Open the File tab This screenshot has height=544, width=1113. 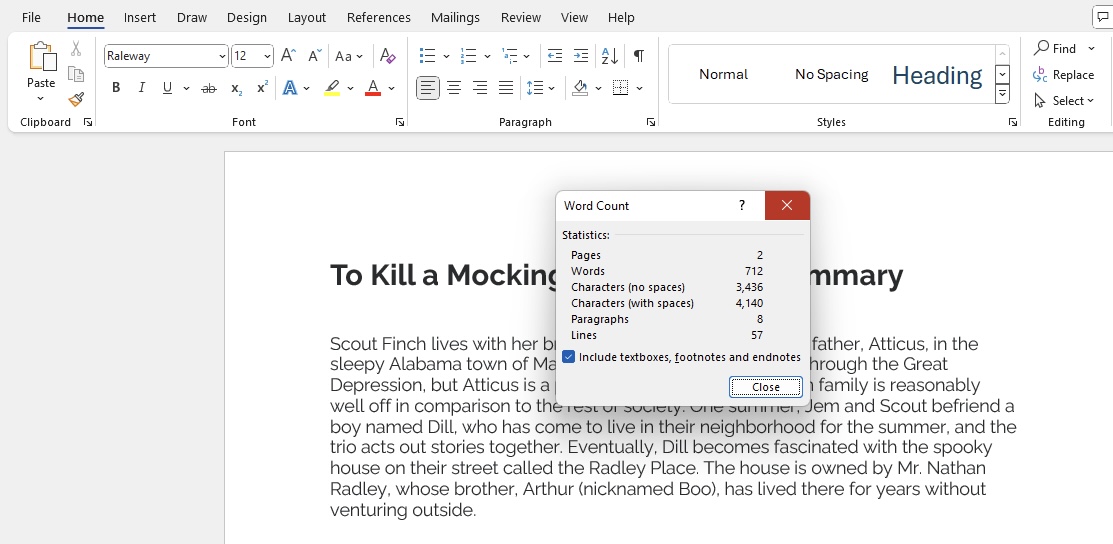(31, 17)
